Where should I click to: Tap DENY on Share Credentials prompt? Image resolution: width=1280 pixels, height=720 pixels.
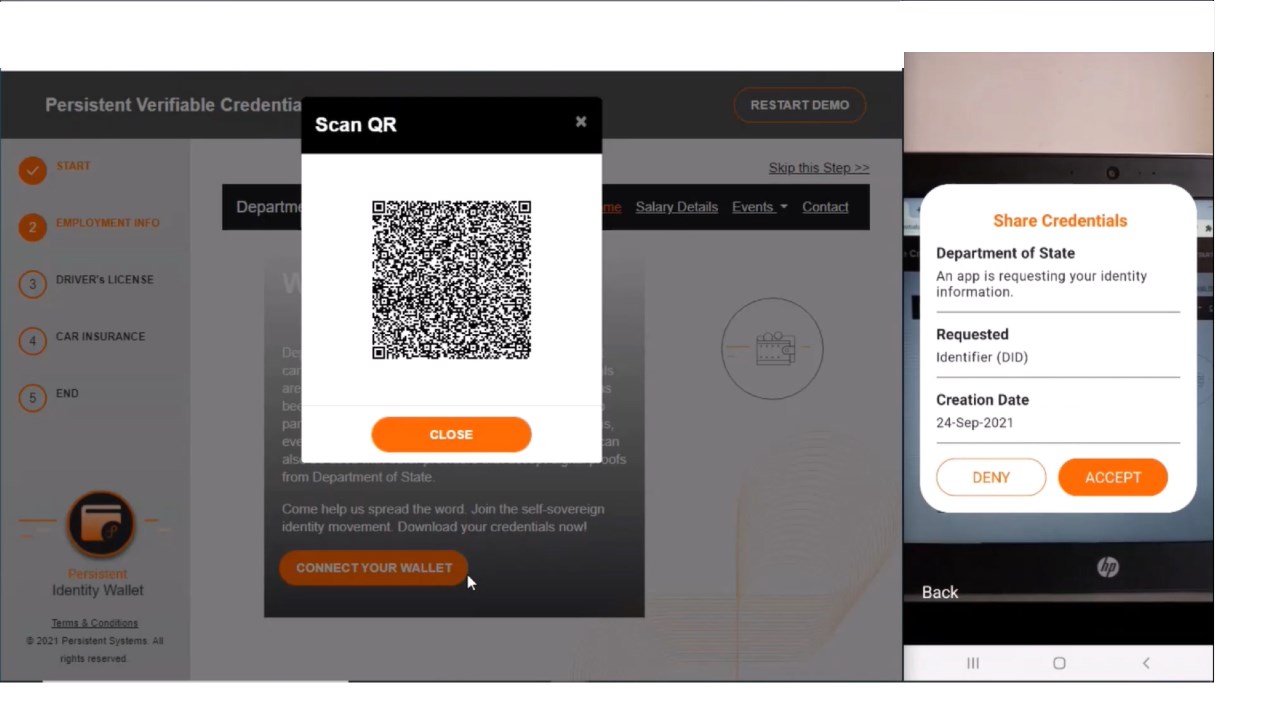(991, 477)
